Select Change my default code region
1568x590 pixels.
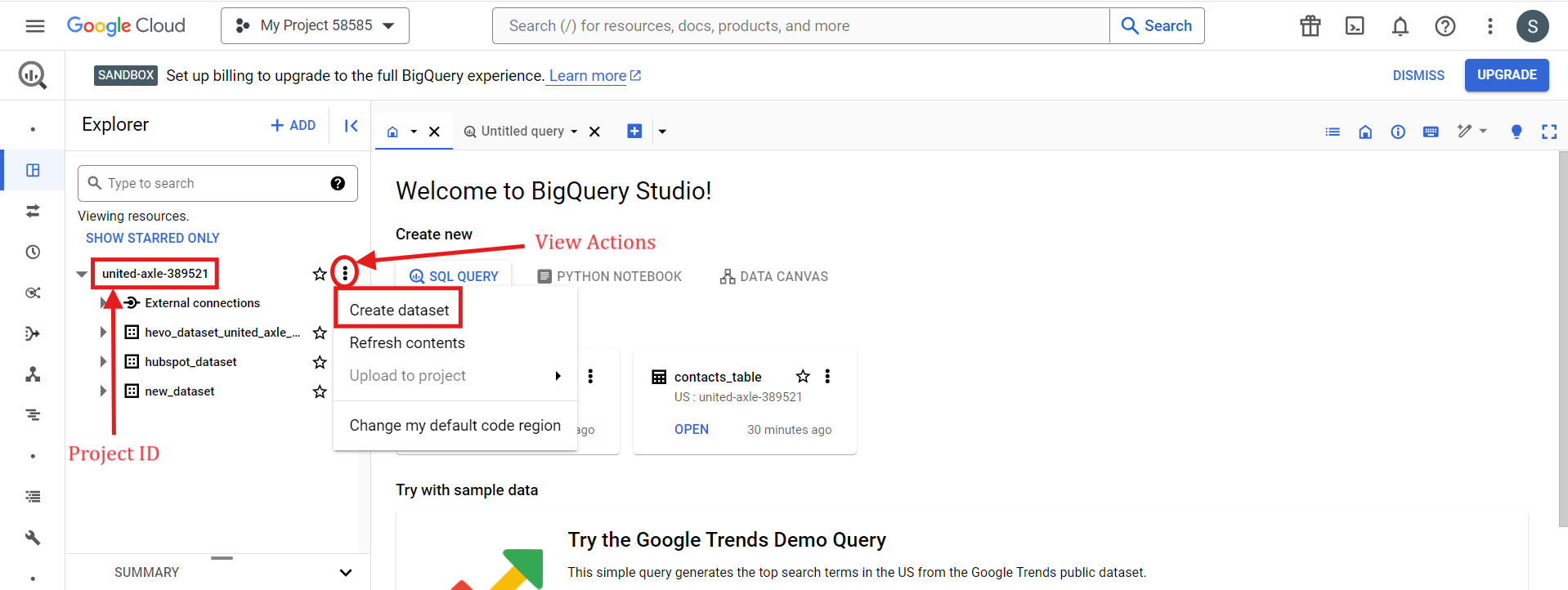click(x=455, y=426)
